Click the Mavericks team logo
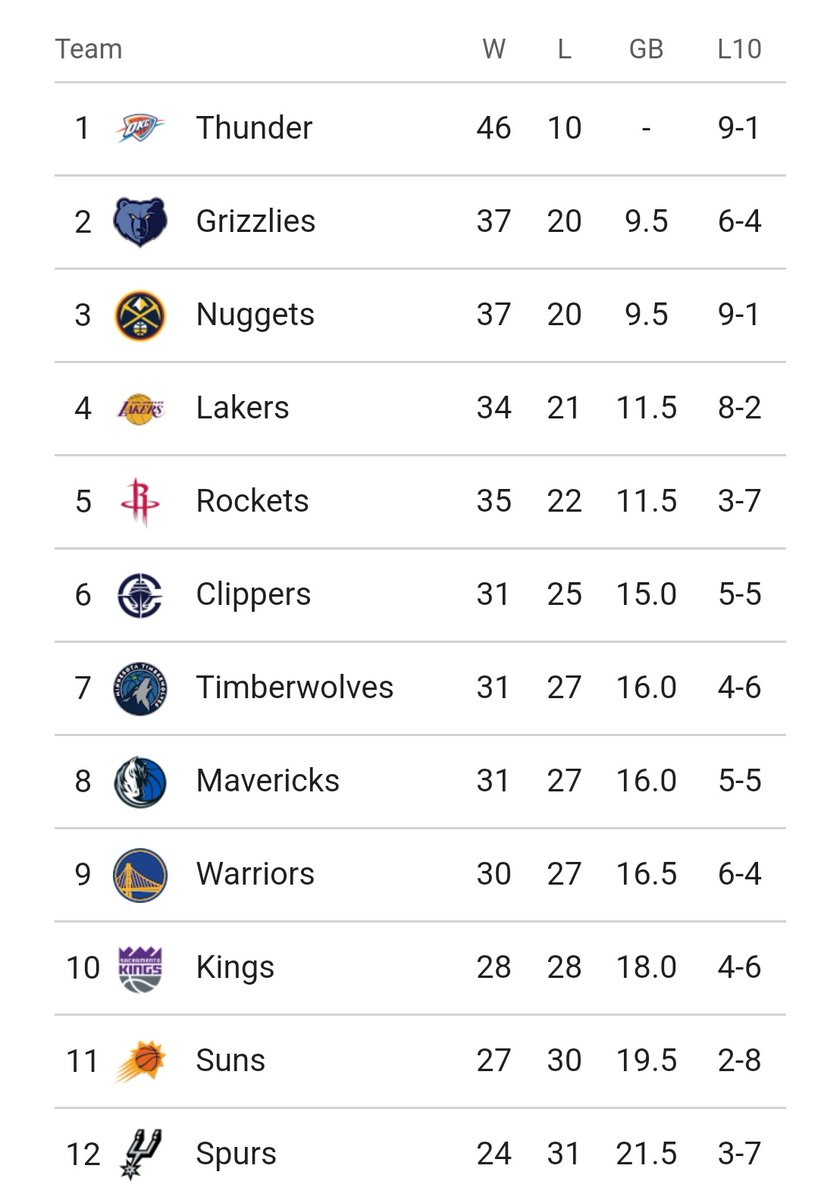Viewport: 818px width, 1200px height. coord(140,781)
